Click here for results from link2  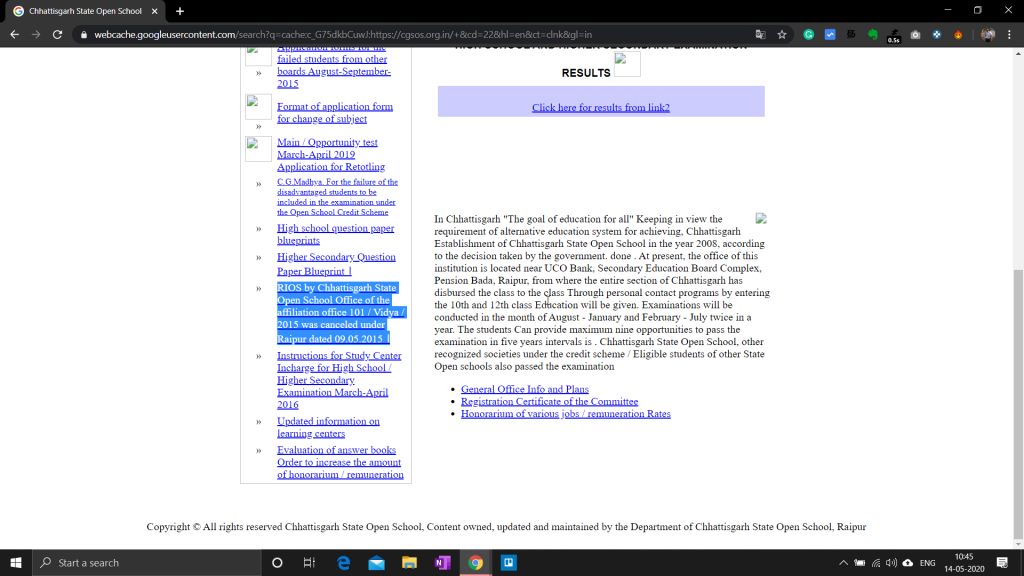pyautogui.click(x=600, y=107)
